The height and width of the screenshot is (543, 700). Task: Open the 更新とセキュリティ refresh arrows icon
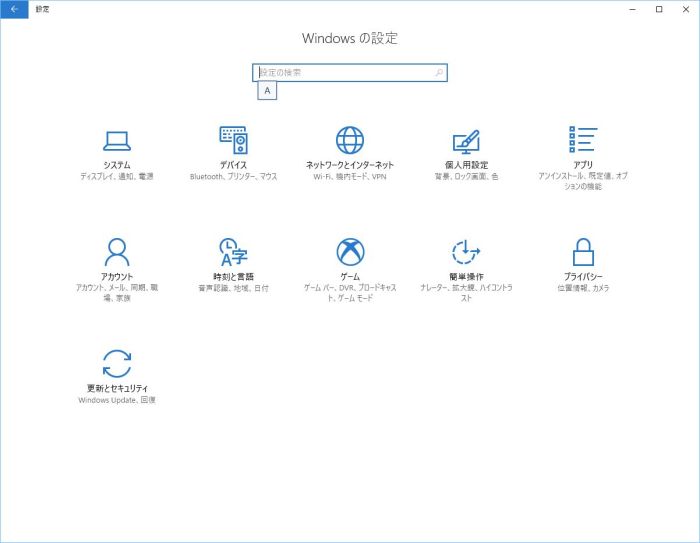(117, 363)
